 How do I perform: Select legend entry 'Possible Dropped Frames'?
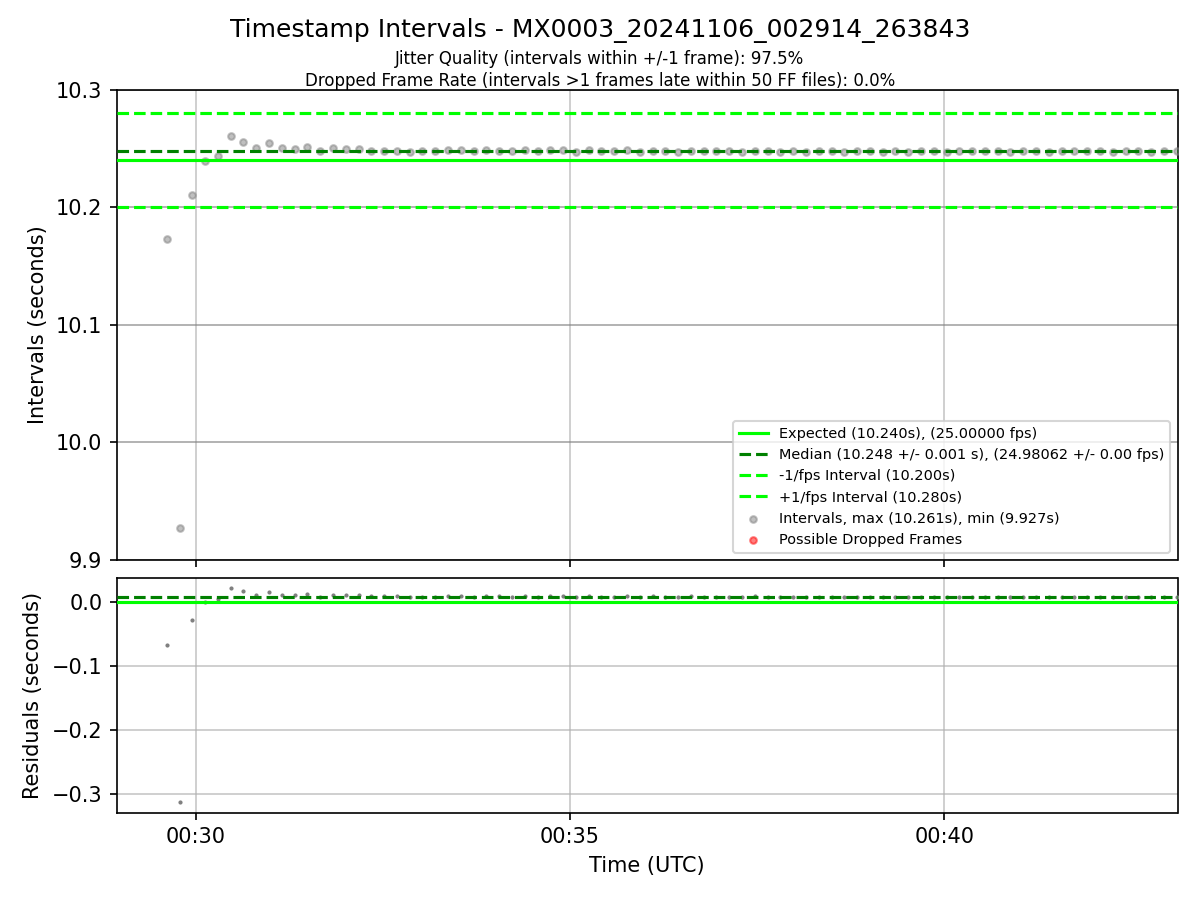(870, 539)
